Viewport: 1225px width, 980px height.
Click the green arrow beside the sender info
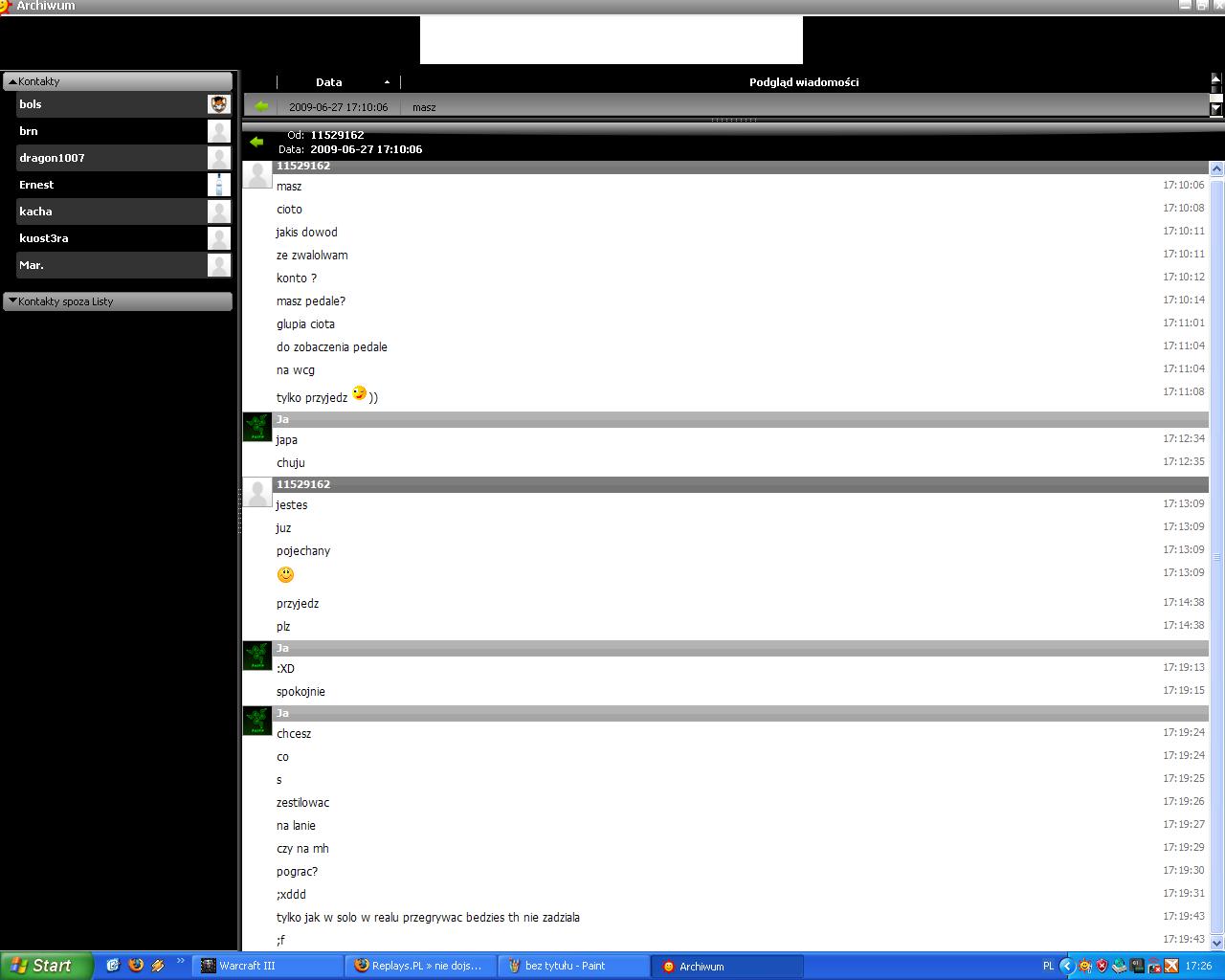tap(256, 142)
